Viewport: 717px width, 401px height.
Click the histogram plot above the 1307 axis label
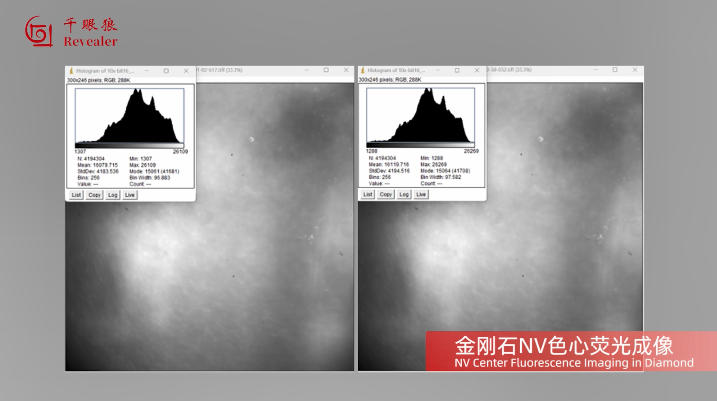click(129, 116)
